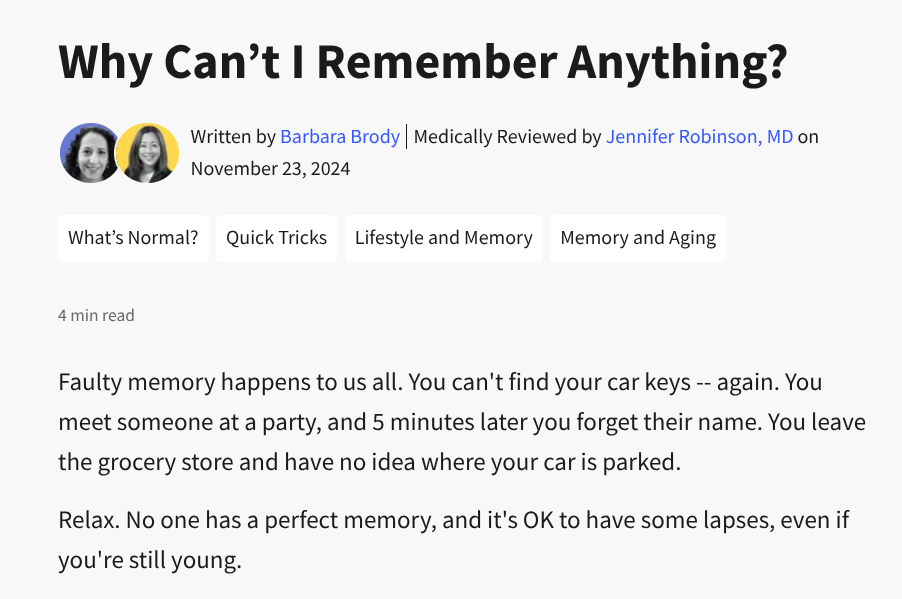Go to the Quick Tricks section
This screenshot has width=902, height=599.
tap(276, 238)
